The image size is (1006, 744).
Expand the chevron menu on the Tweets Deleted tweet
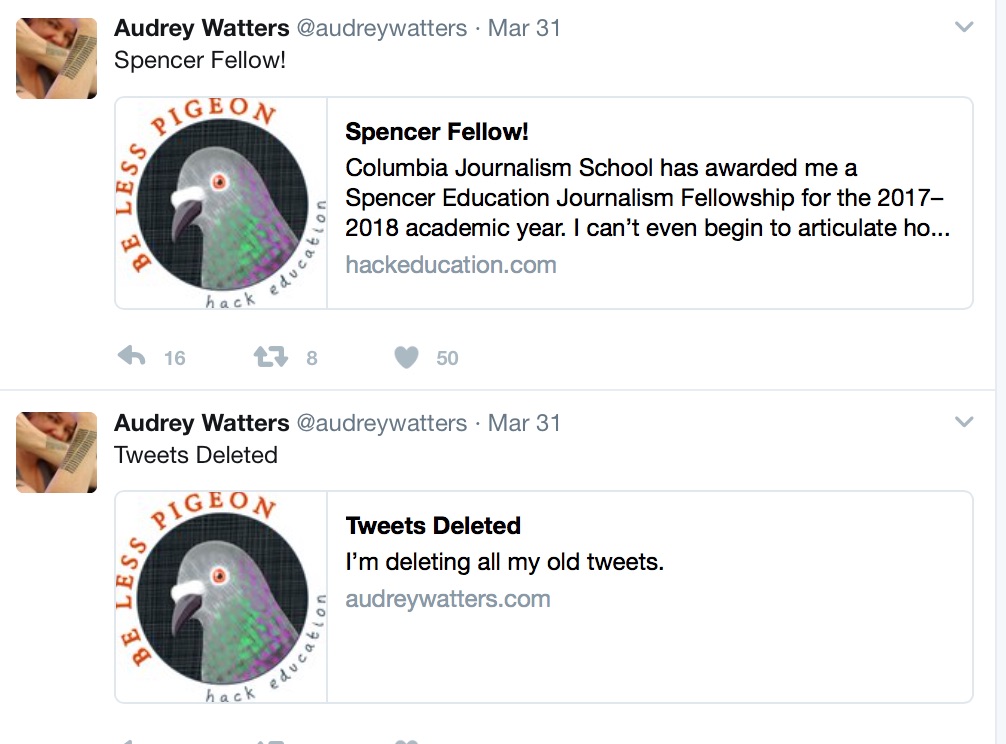tap(964, 422)
